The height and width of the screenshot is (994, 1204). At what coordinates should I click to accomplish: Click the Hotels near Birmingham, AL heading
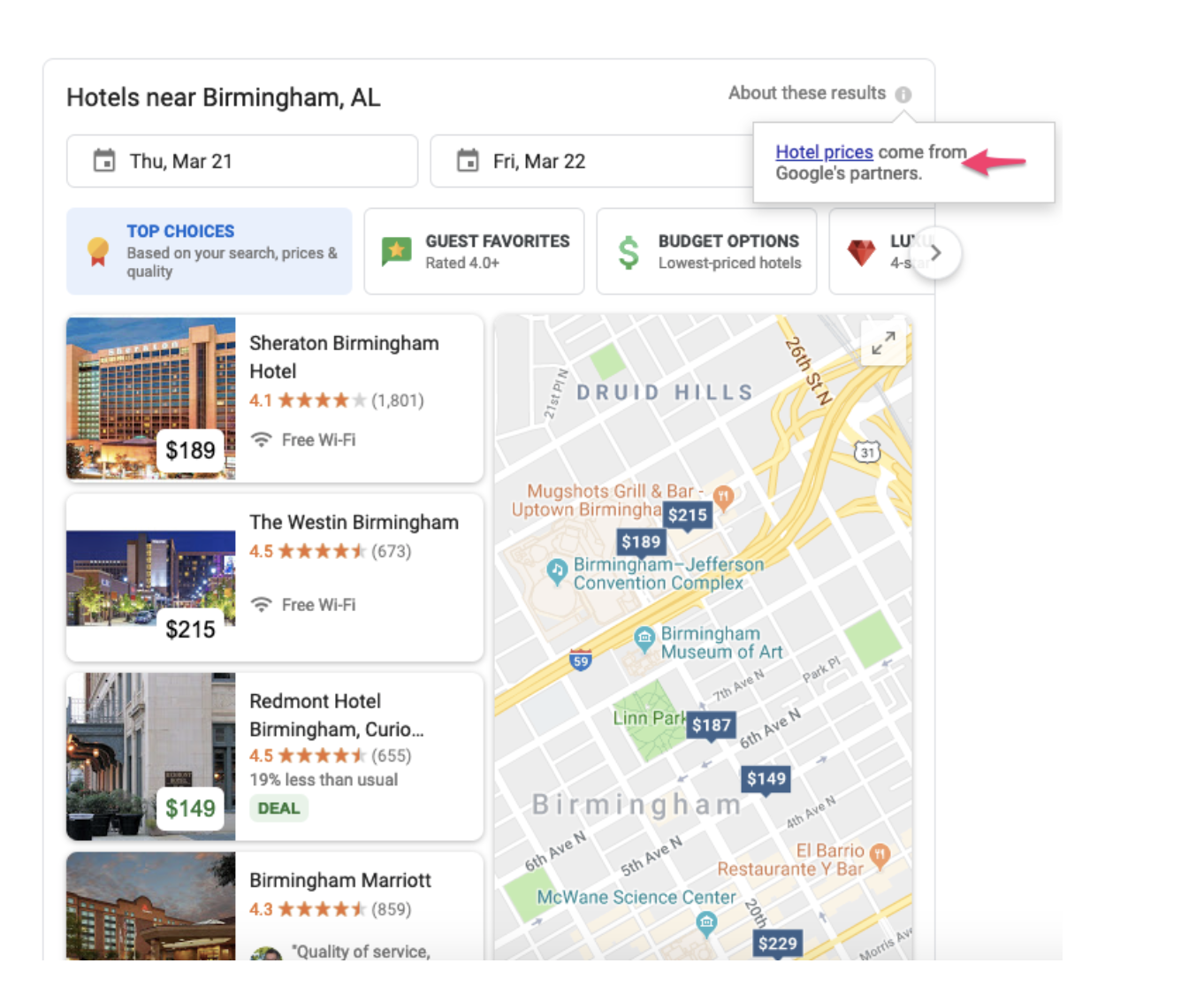pyautogui.click(x=224, y=97)
